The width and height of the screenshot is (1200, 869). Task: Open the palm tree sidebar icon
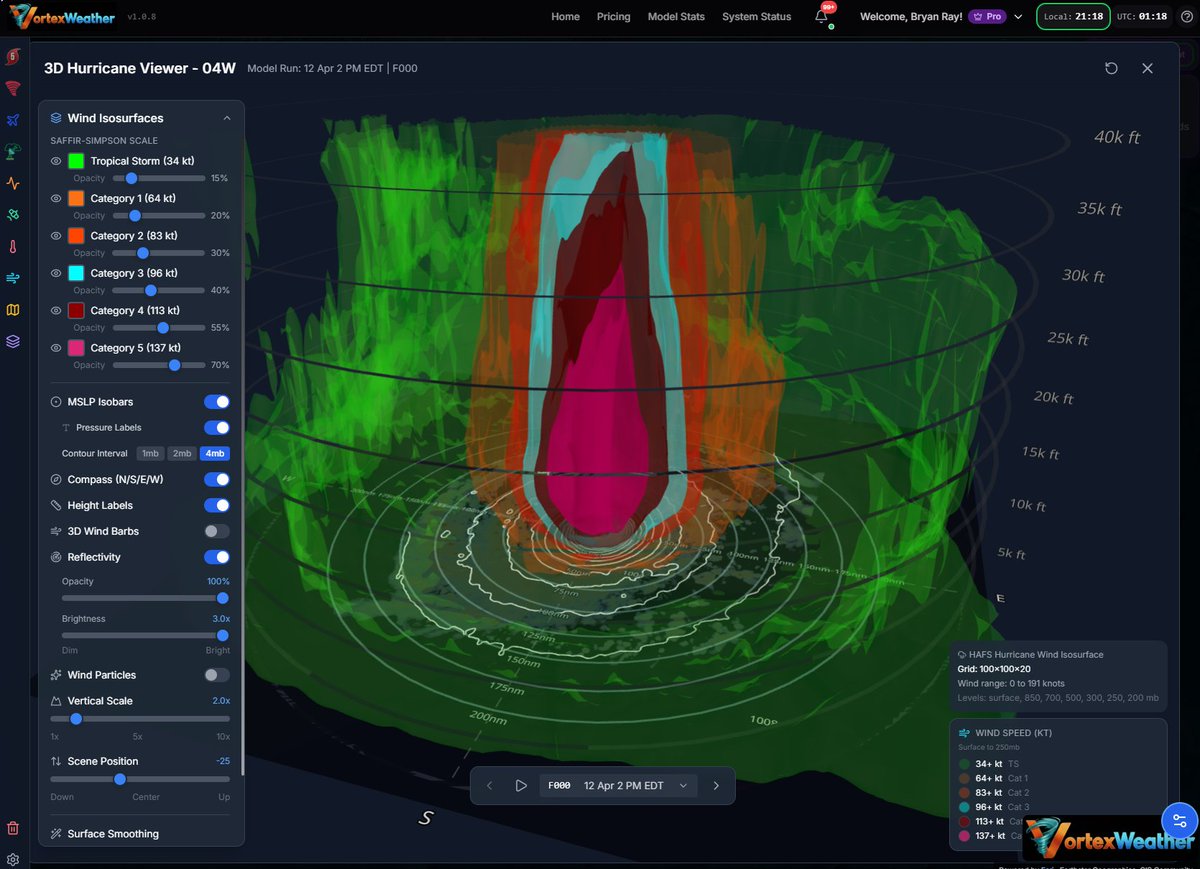13,151
